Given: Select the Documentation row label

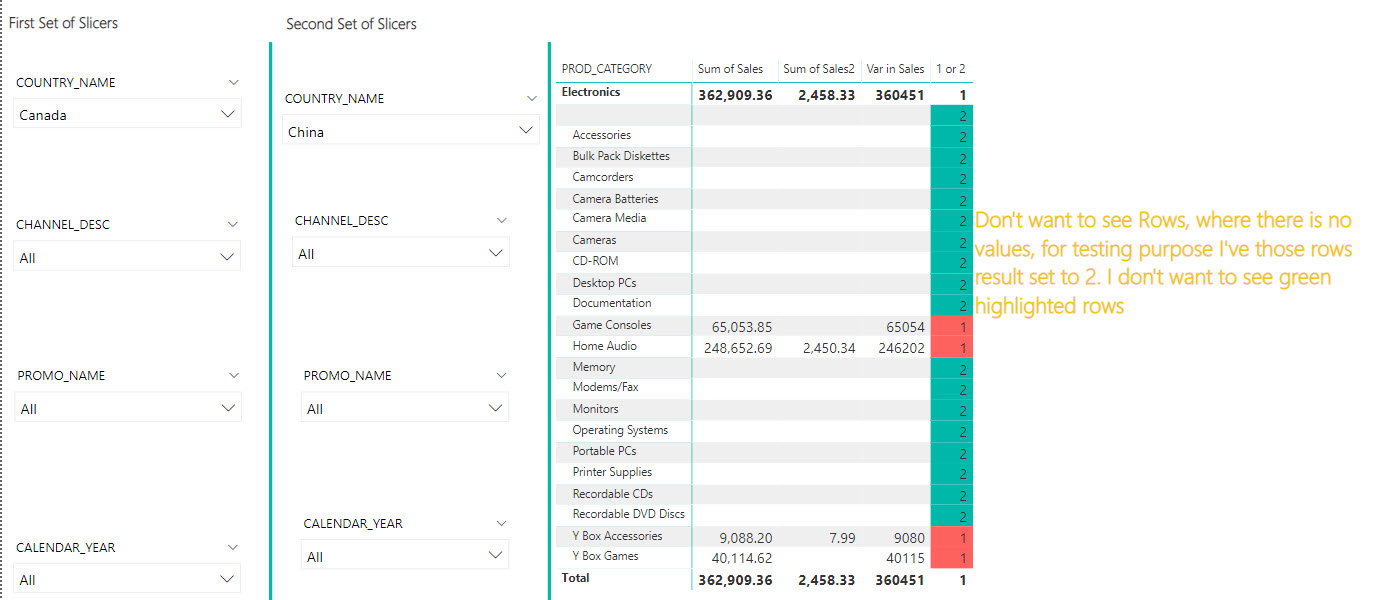Looking at the screenshot, I should coord(612,303).
